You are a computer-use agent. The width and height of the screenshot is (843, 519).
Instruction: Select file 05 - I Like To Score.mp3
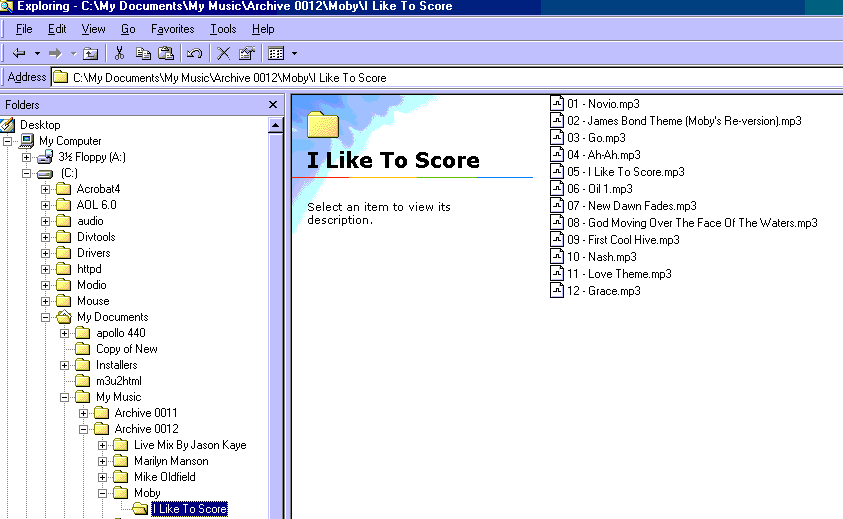click(626, 172)
